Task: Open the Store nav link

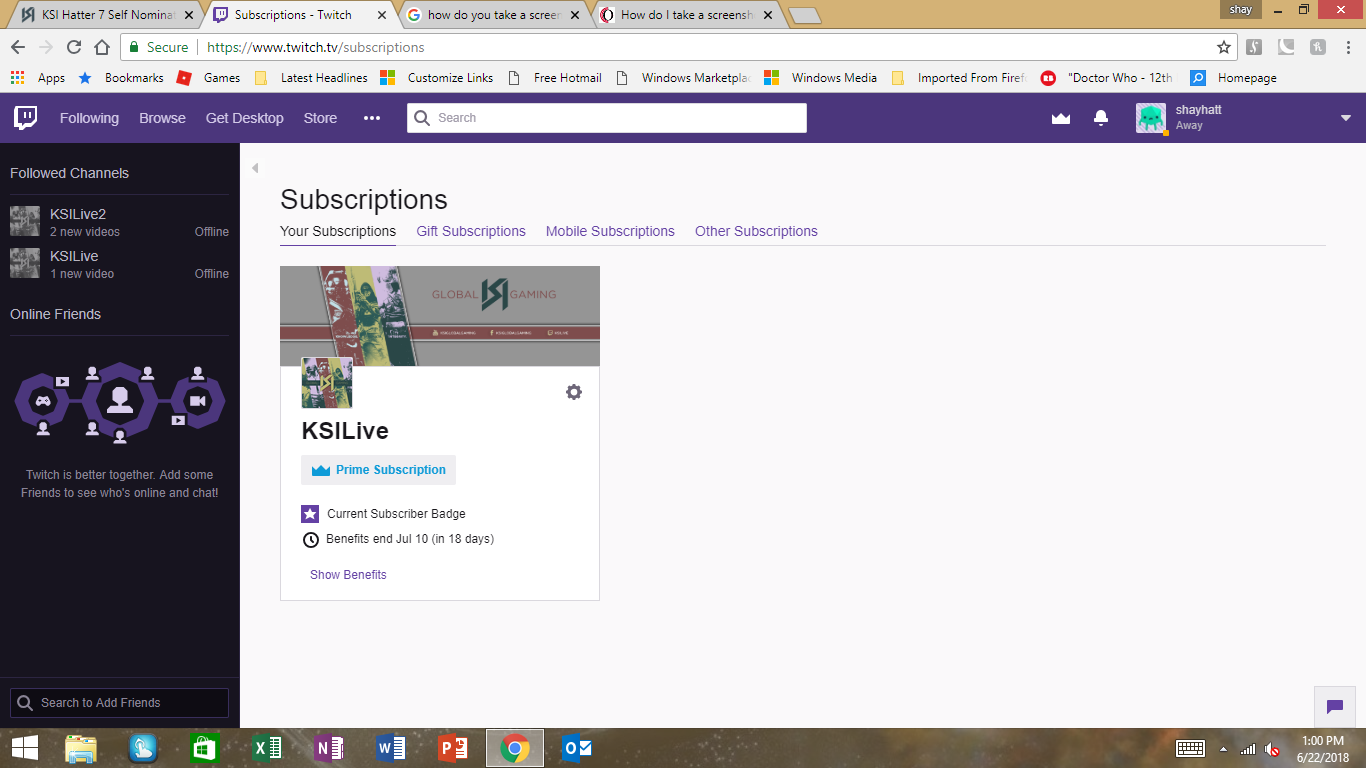Action: [x=320, y=118]
